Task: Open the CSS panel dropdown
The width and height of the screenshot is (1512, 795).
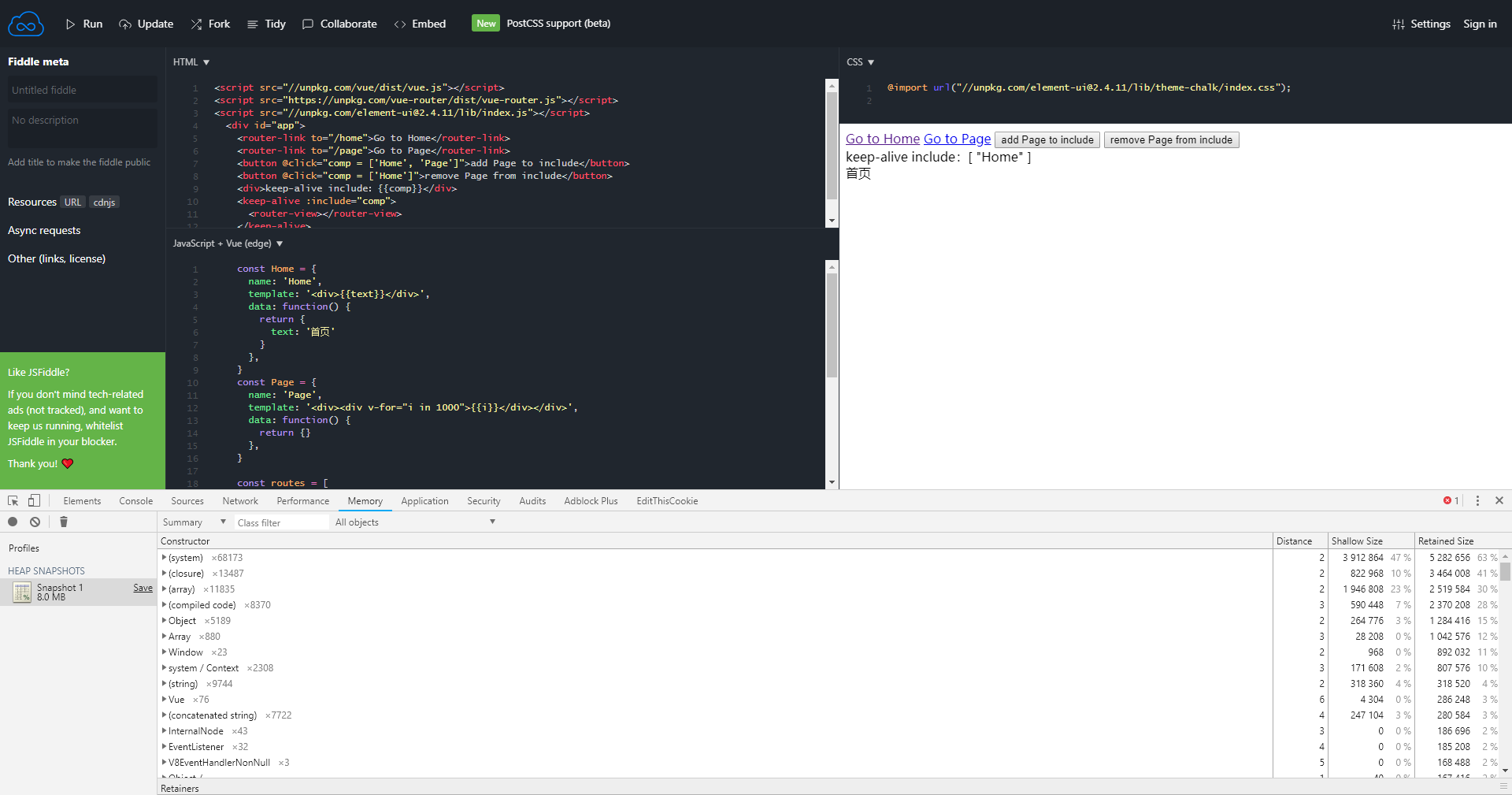Action: pos(860,62)
